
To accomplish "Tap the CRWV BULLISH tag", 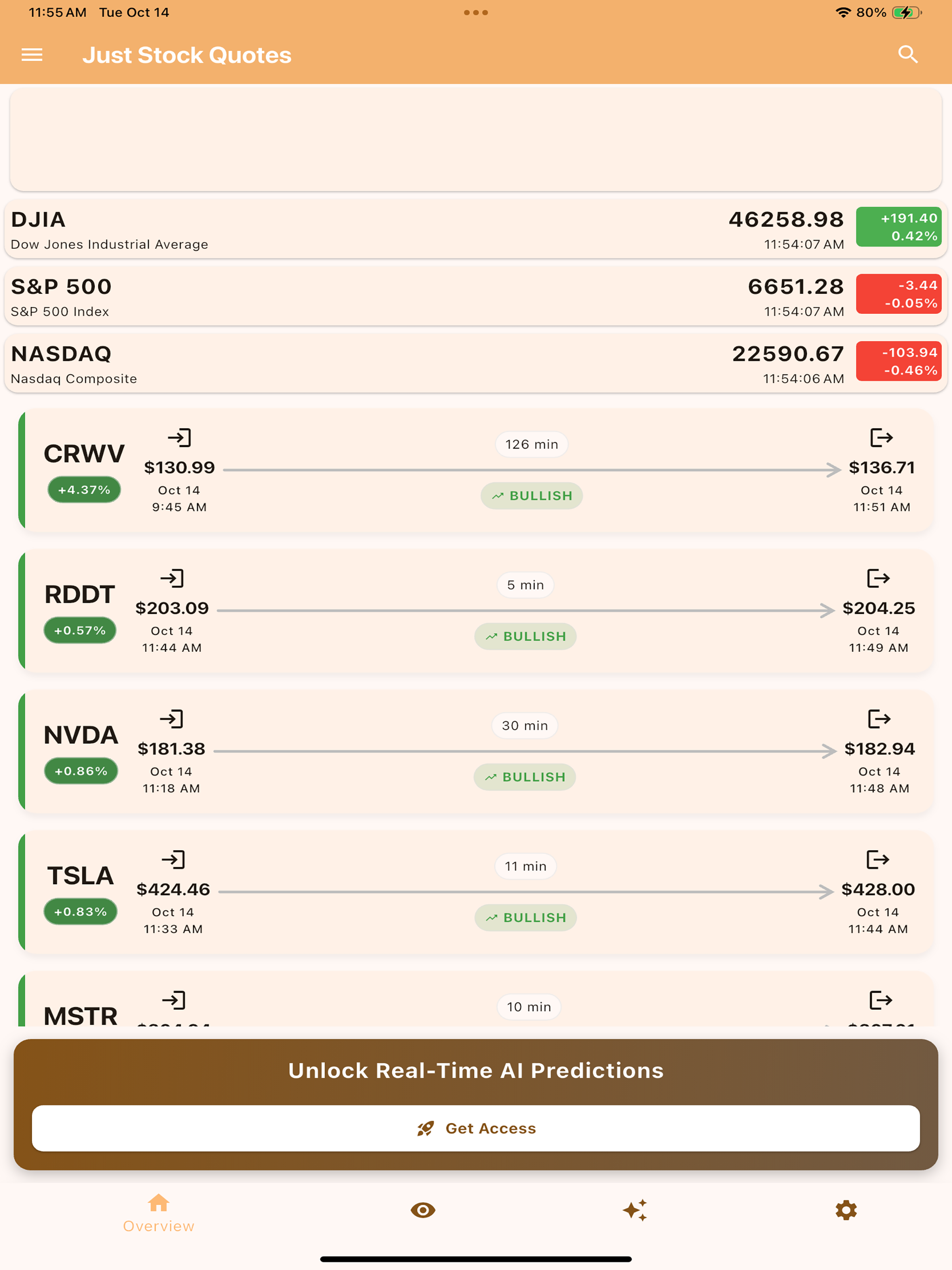I will click(x=532, y=496).
